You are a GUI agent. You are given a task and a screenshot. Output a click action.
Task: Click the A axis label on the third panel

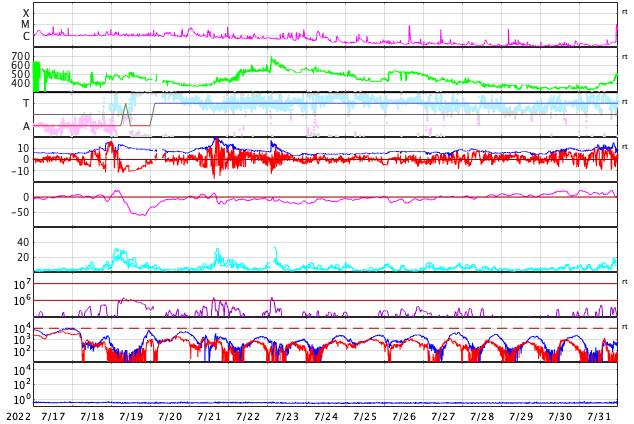click(x=26, y=127)
